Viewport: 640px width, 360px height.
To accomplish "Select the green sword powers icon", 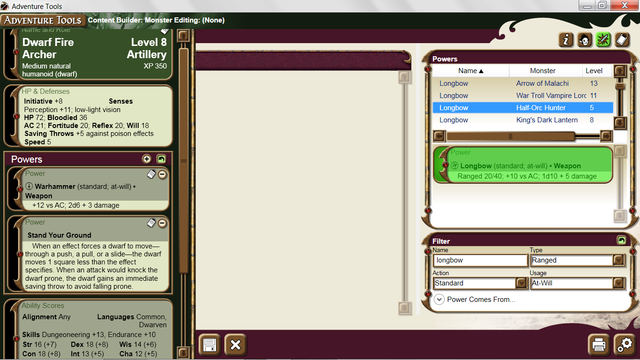I will pyautogui.click(x=603, y=40).
